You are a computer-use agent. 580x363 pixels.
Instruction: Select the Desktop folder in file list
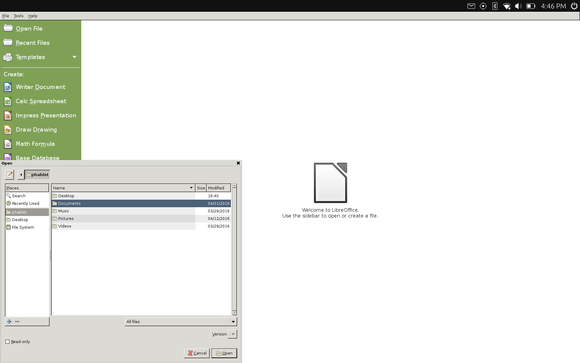(141, 196)
